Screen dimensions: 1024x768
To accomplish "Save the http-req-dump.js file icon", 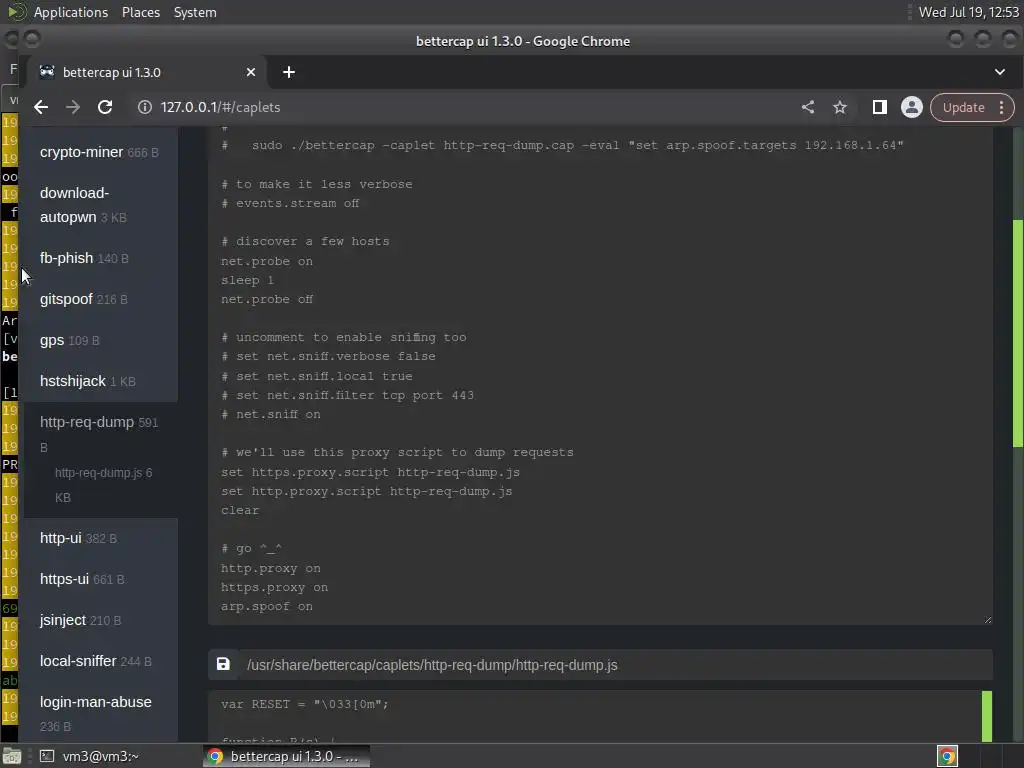I will pos(223,664).
